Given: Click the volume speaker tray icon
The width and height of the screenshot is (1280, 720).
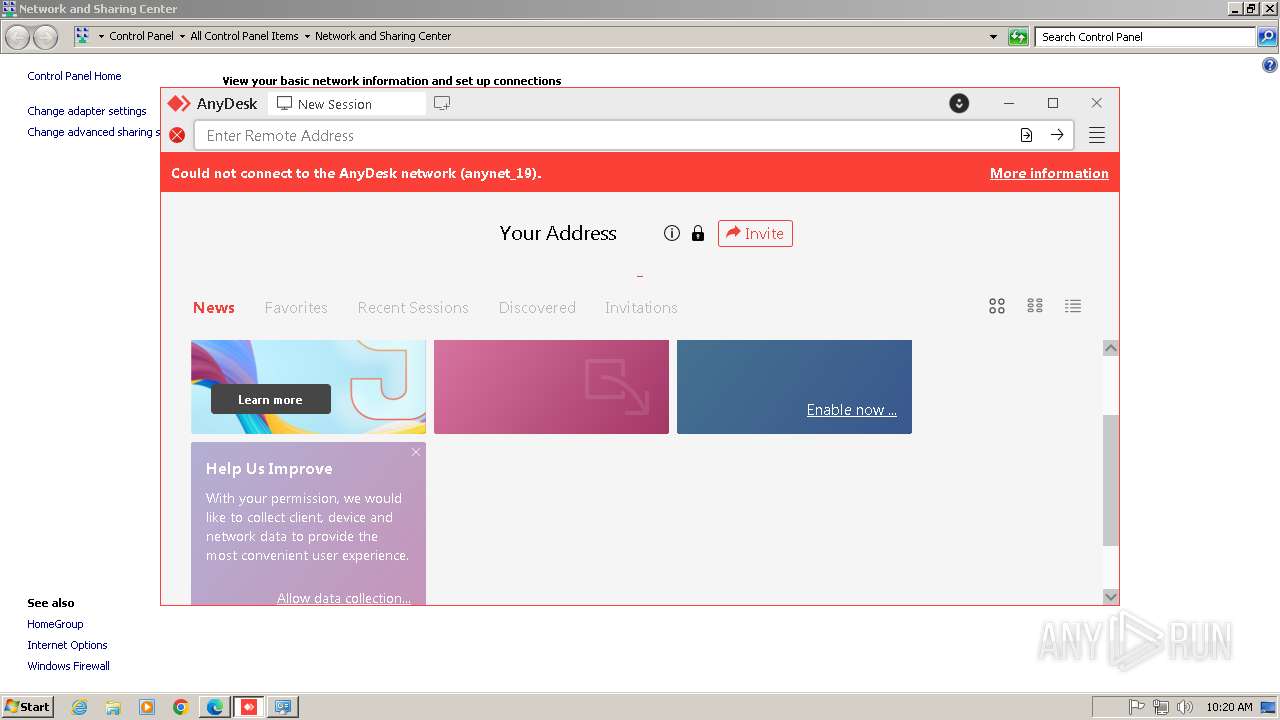Looking at the screenshot, I should pos(1185,707).
